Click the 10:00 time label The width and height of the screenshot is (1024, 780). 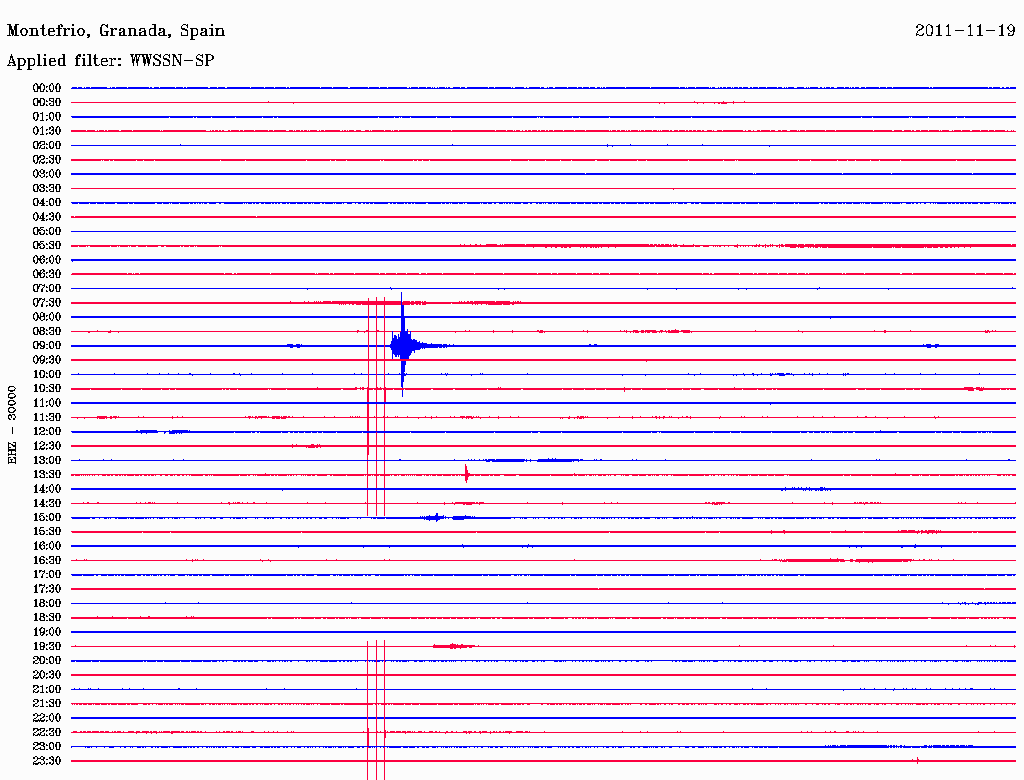(x=47, y=374)
